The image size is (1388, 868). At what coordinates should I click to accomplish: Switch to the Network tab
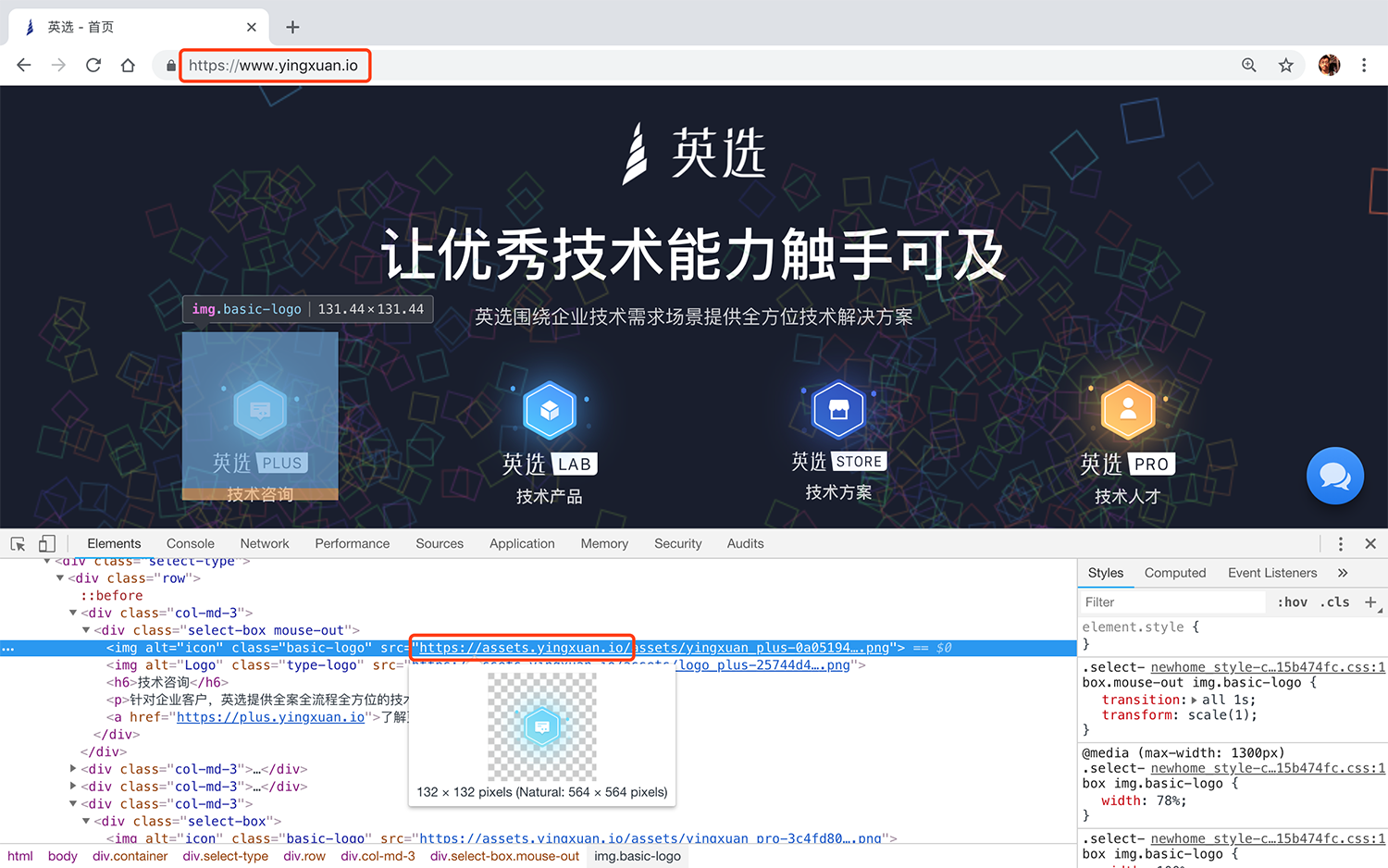(x=265, y=544)
